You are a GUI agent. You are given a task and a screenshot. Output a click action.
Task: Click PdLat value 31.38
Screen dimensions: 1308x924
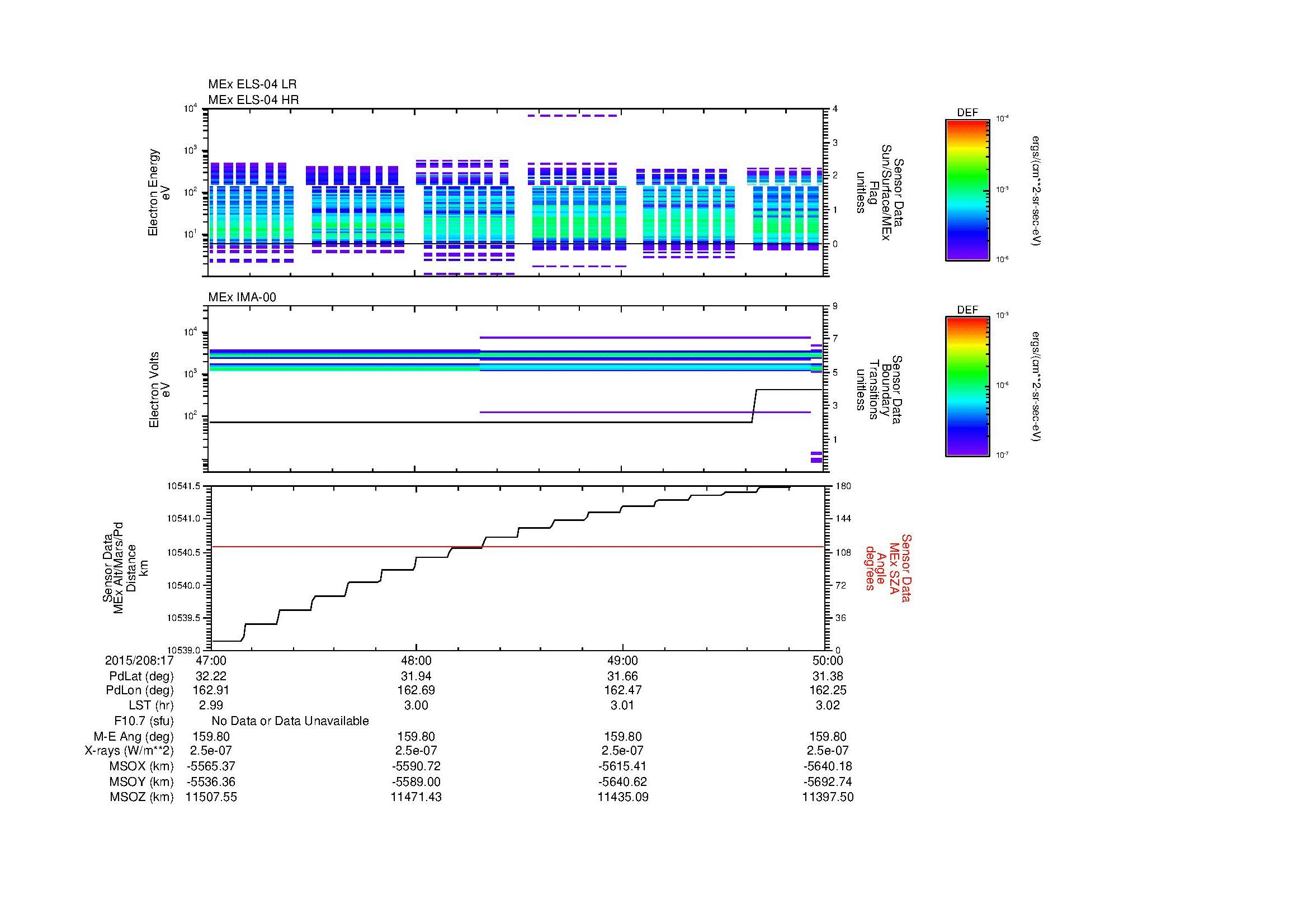(828, 676)
